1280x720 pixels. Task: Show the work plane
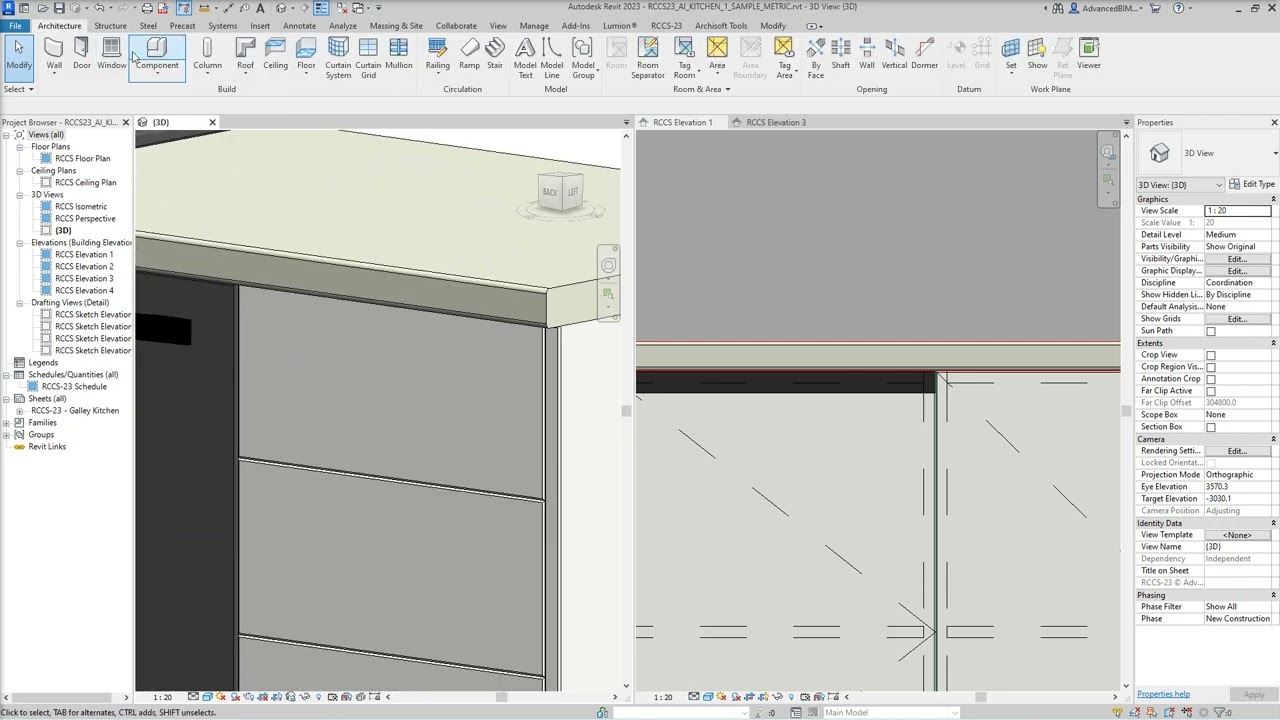point(1038,55)
